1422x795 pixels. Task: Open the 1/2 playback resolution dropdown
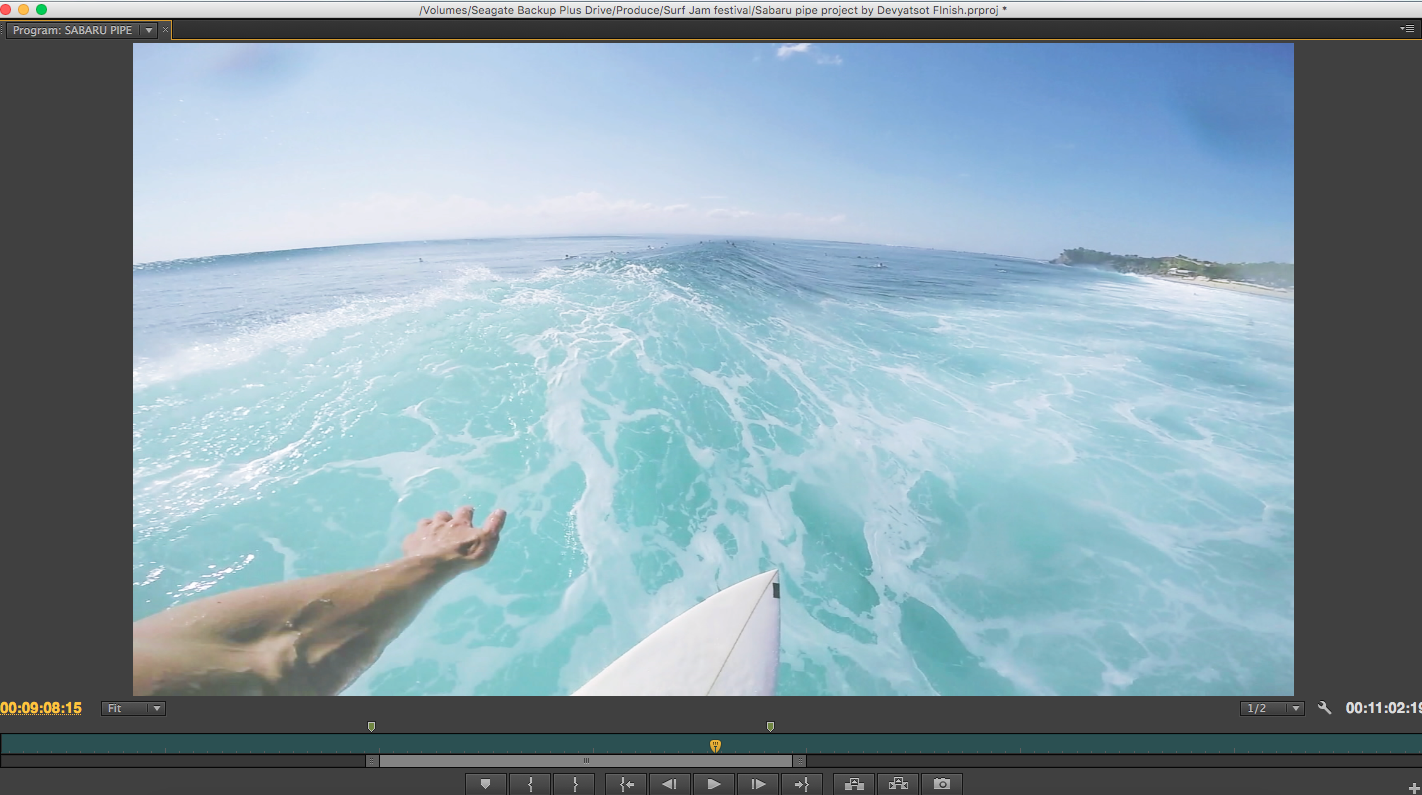click(x=1272, y=708)
